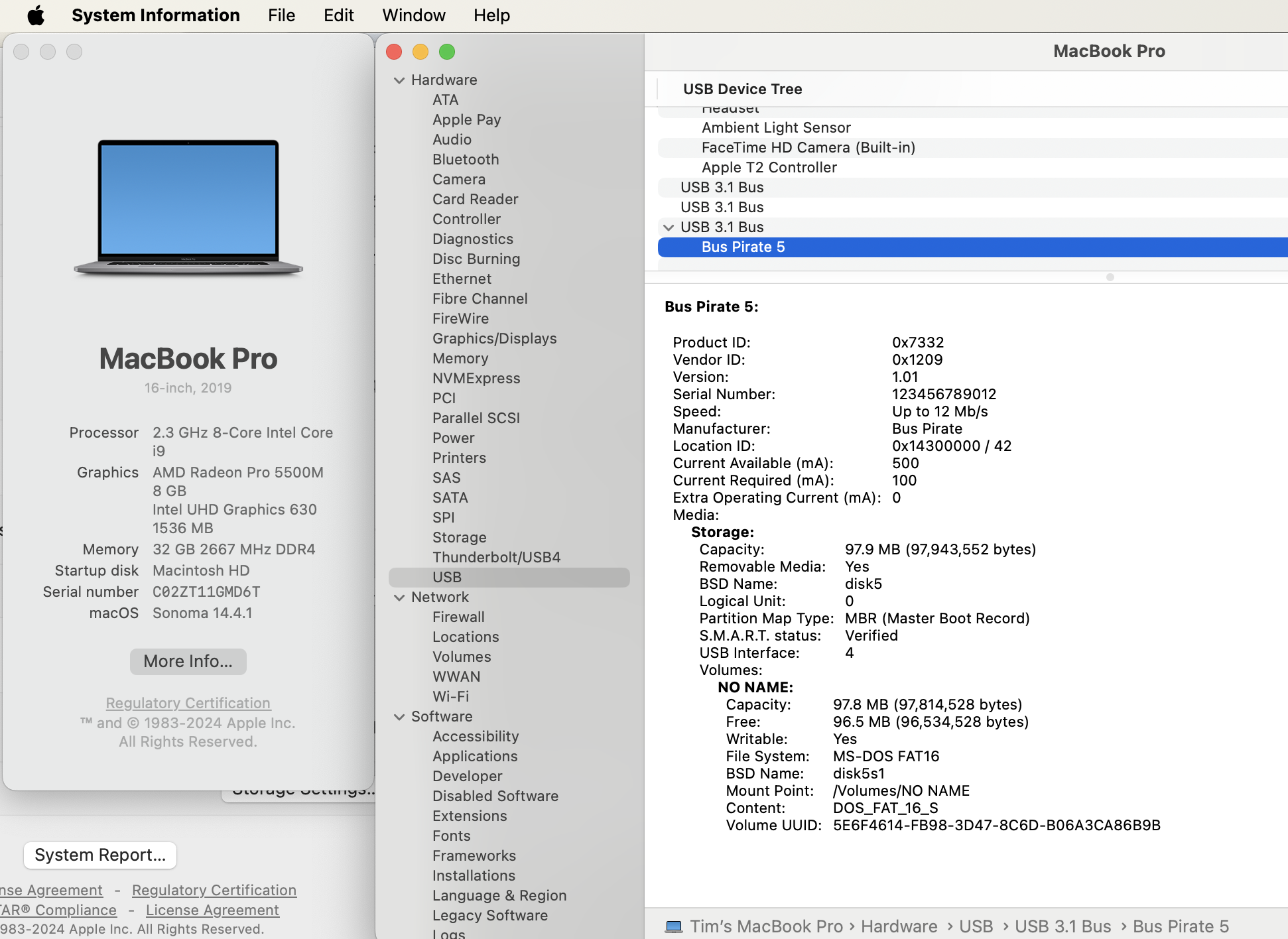Image resolution: width=1288 pixels, height=939 pixels.
Task: Select Fonts under Software
Action: [x=451, y=836]
